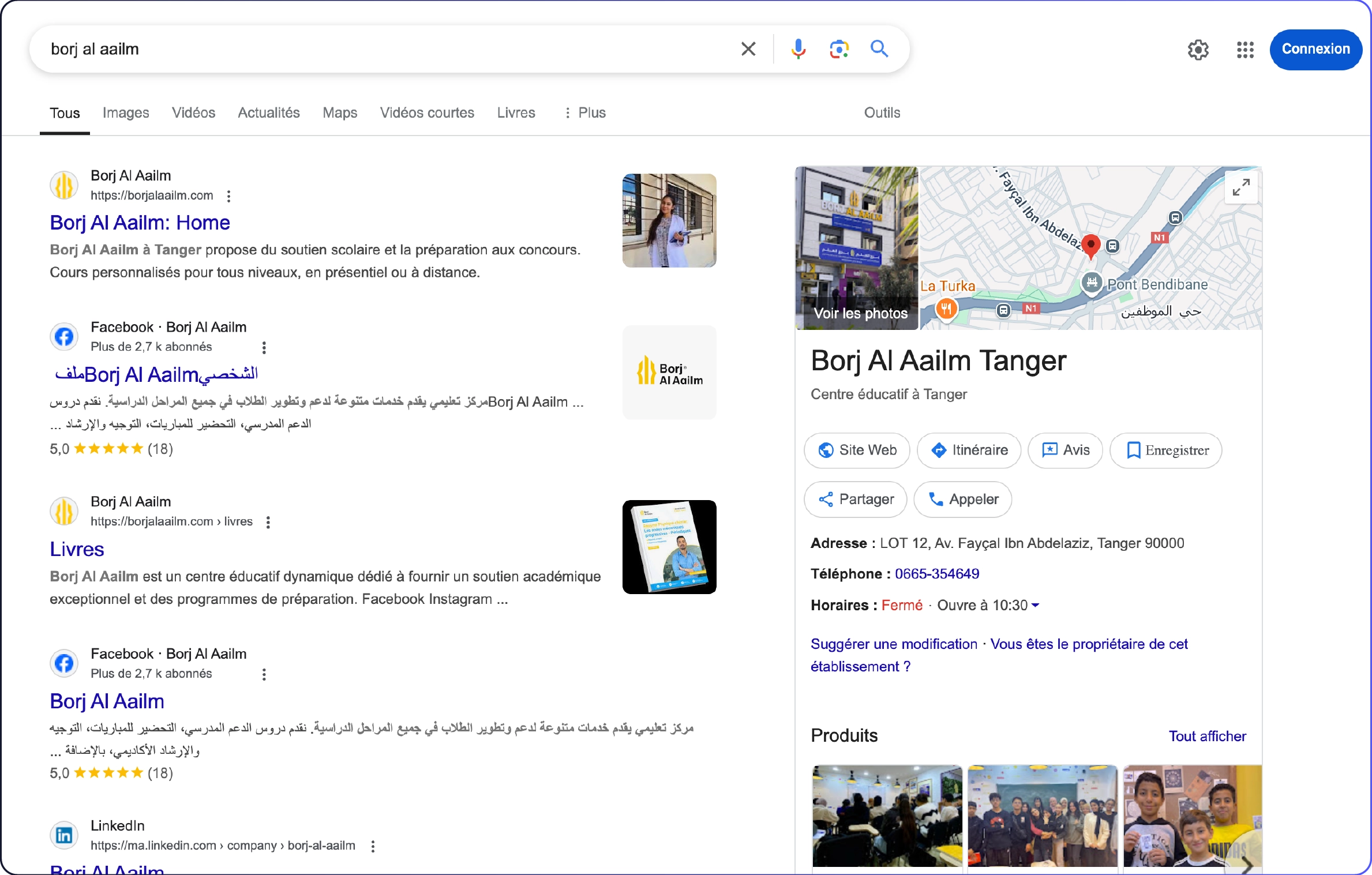Open three-dot menu beside borjalaailm.com URL
1372x875 pixels.
pyautogui.click(x=229, y=196)
